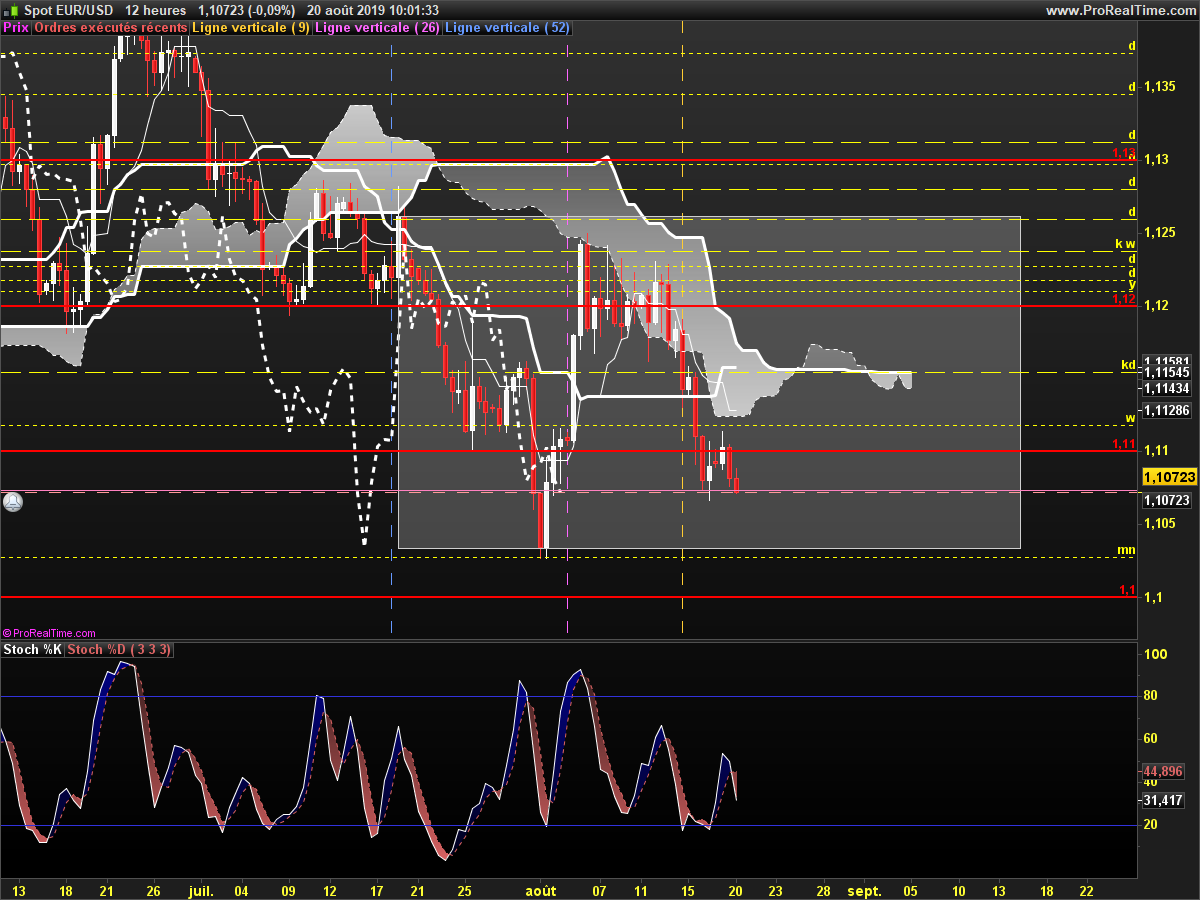The image size is (1200, 900).
Task: Click the 1,11581 price label
Action: (x=1166, y=361)
